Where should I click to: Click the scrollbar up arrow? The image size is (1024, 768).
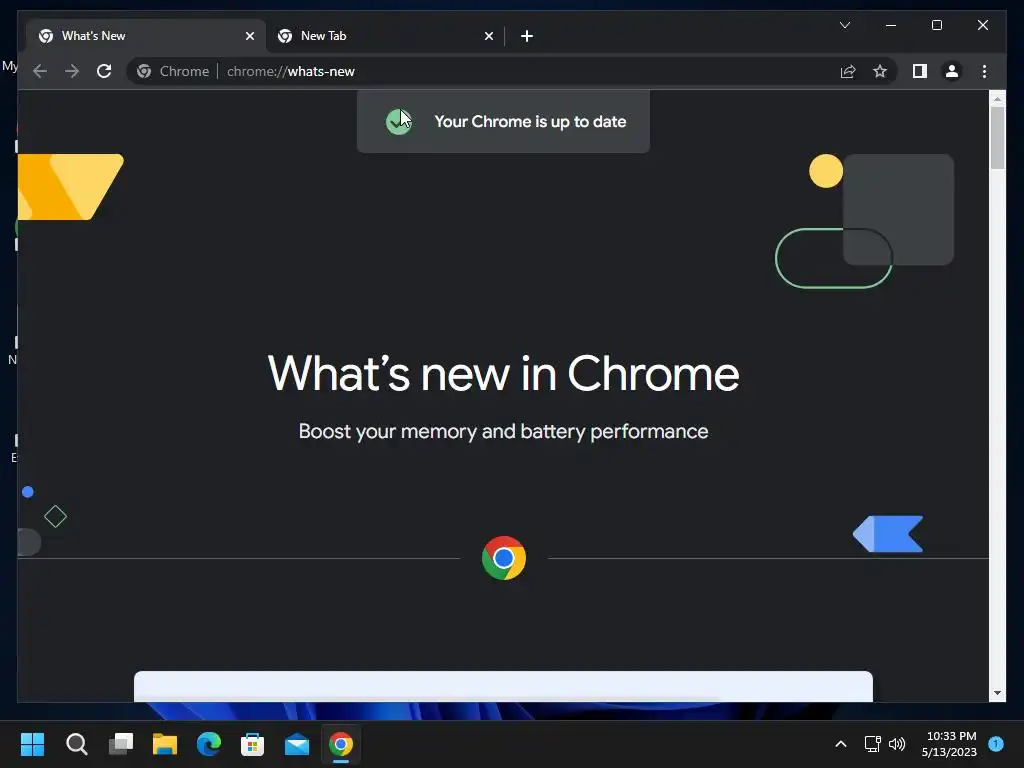click(x=997, y=99)
